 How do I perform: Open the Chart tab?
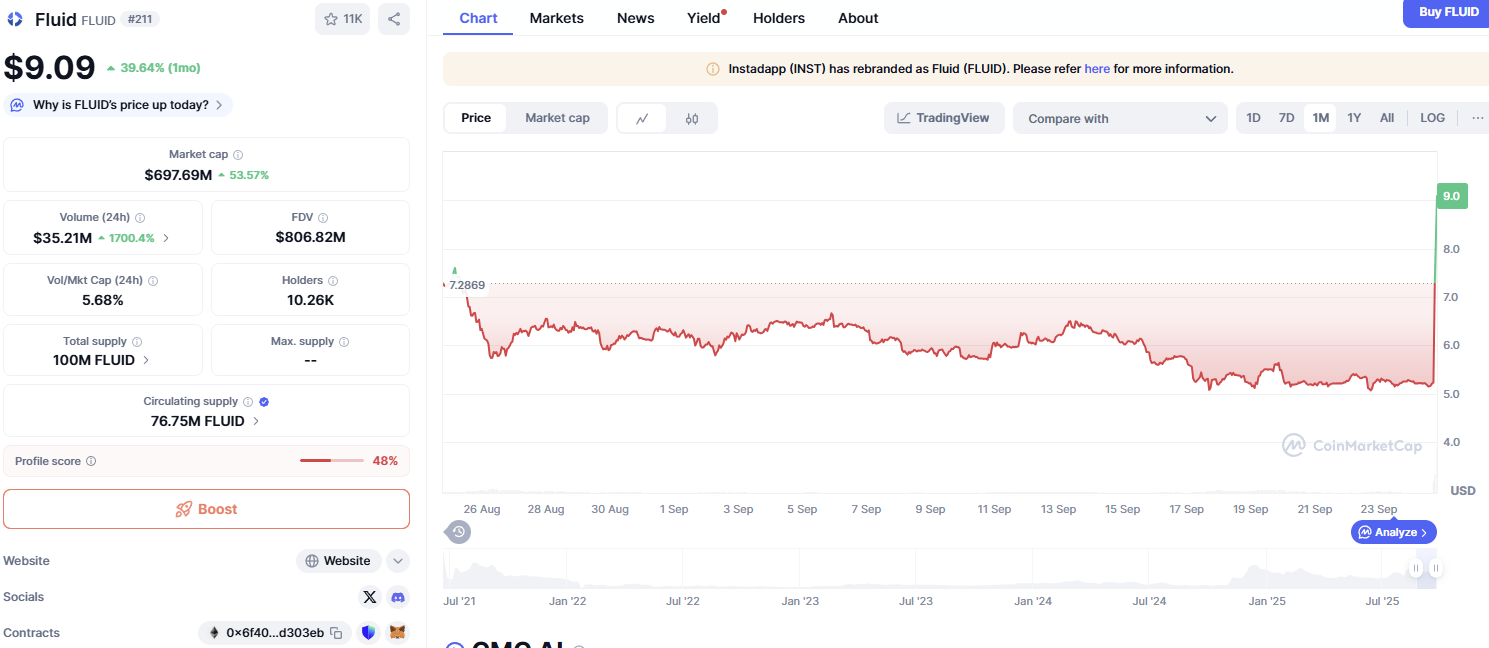click(478, 18)
